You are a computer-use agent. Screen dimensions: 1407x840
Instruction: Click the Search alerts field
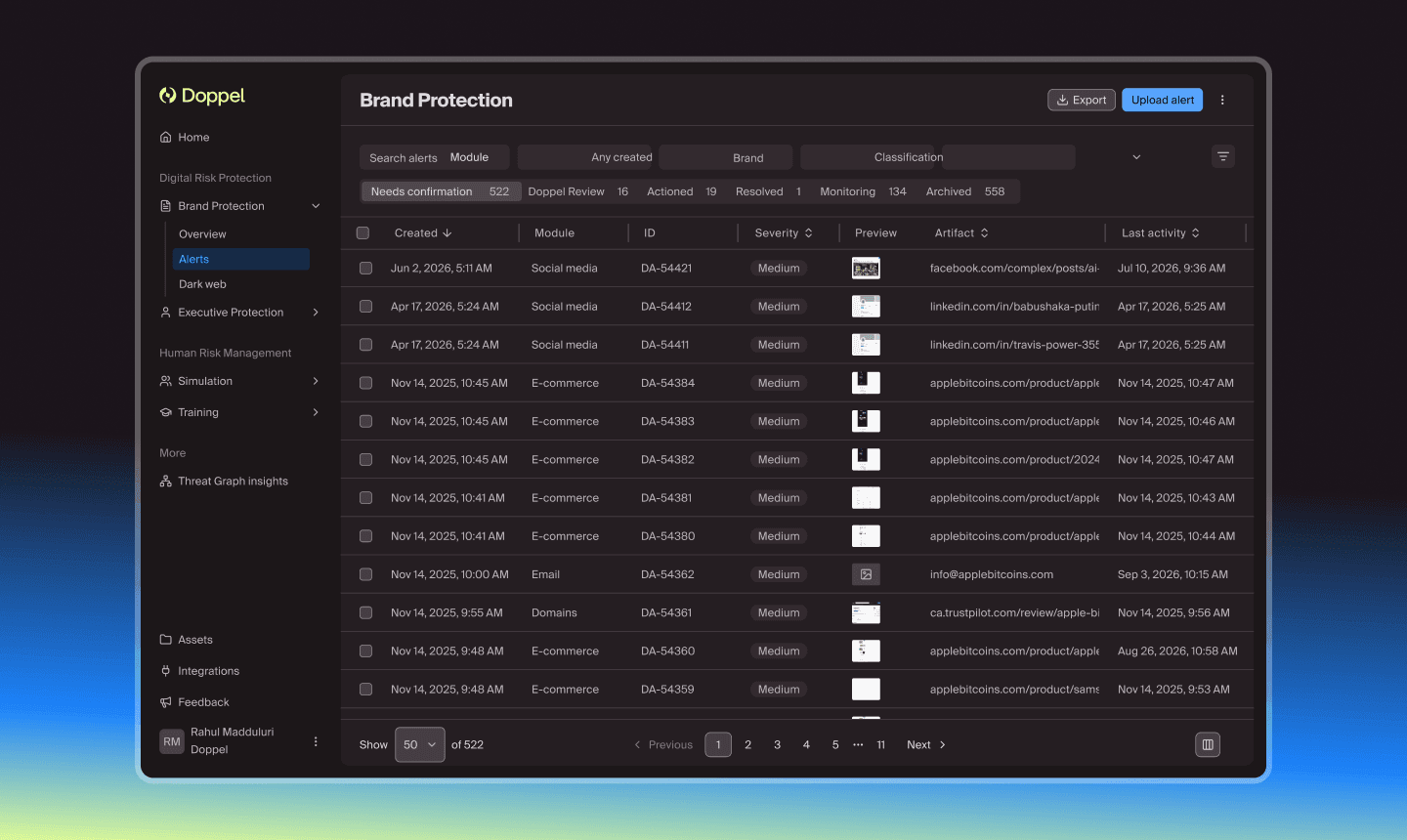pos(404,157)
